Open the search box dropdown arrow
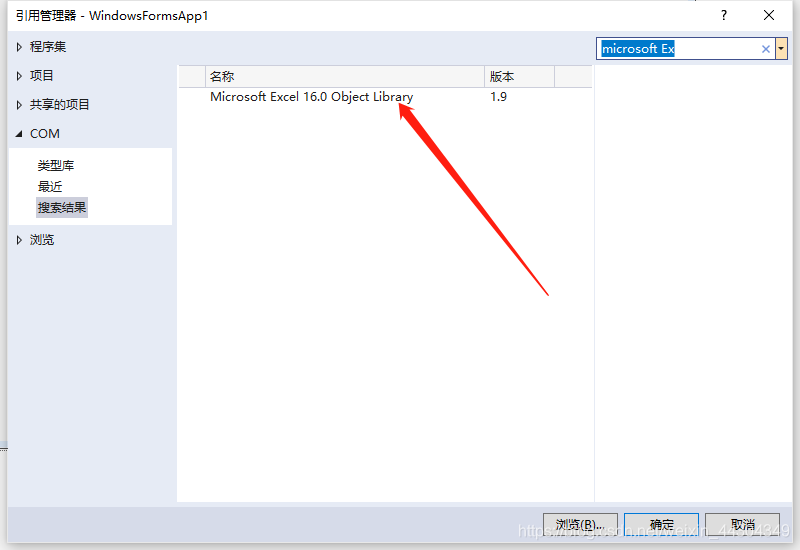Viewport: 800px width, 550px height. click(x=781, y=49)
